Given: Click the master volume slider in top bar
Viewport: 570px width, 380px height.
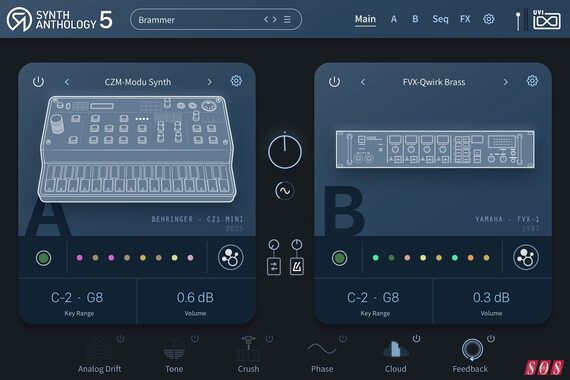Looking at the screenshot, I should 518,21.
